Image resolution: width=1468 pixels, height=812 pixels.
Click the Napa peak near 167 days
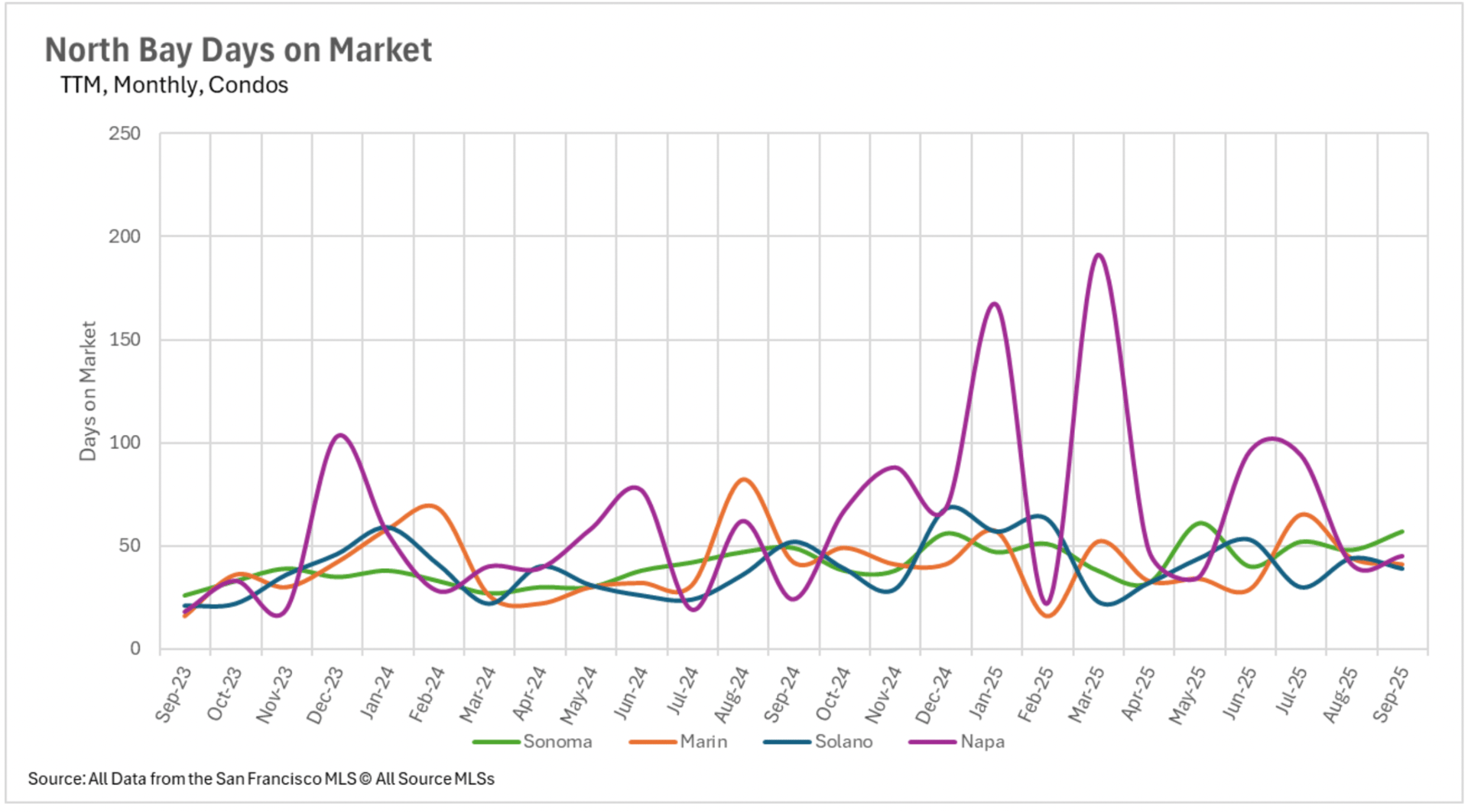[994, 304]
